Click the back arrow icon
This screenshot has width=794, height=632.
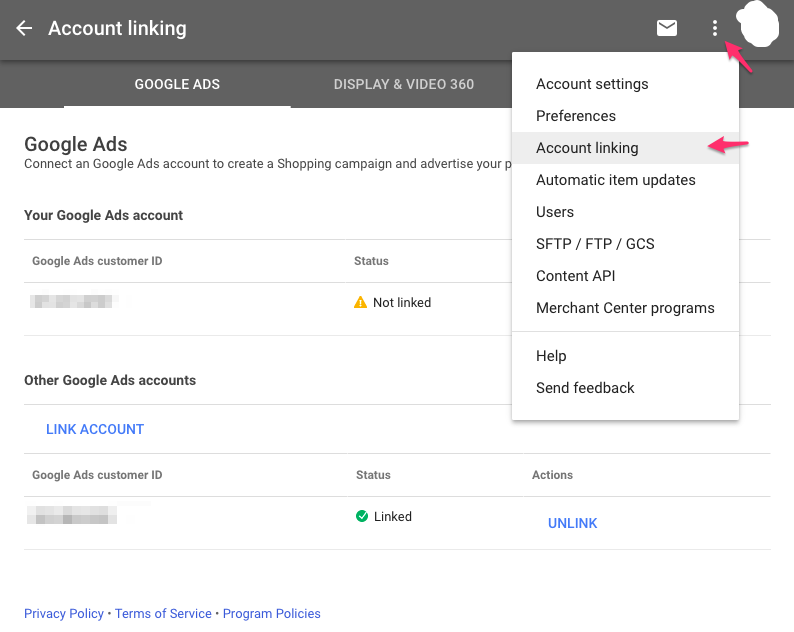click(24, 28)
